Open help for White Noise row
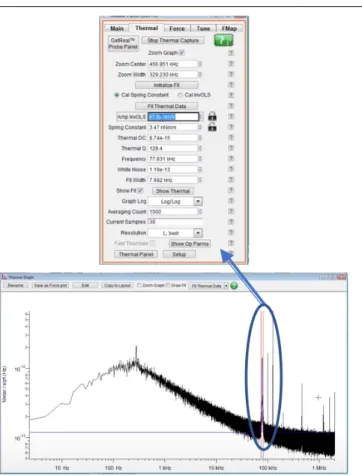 (x=231, y=169)
